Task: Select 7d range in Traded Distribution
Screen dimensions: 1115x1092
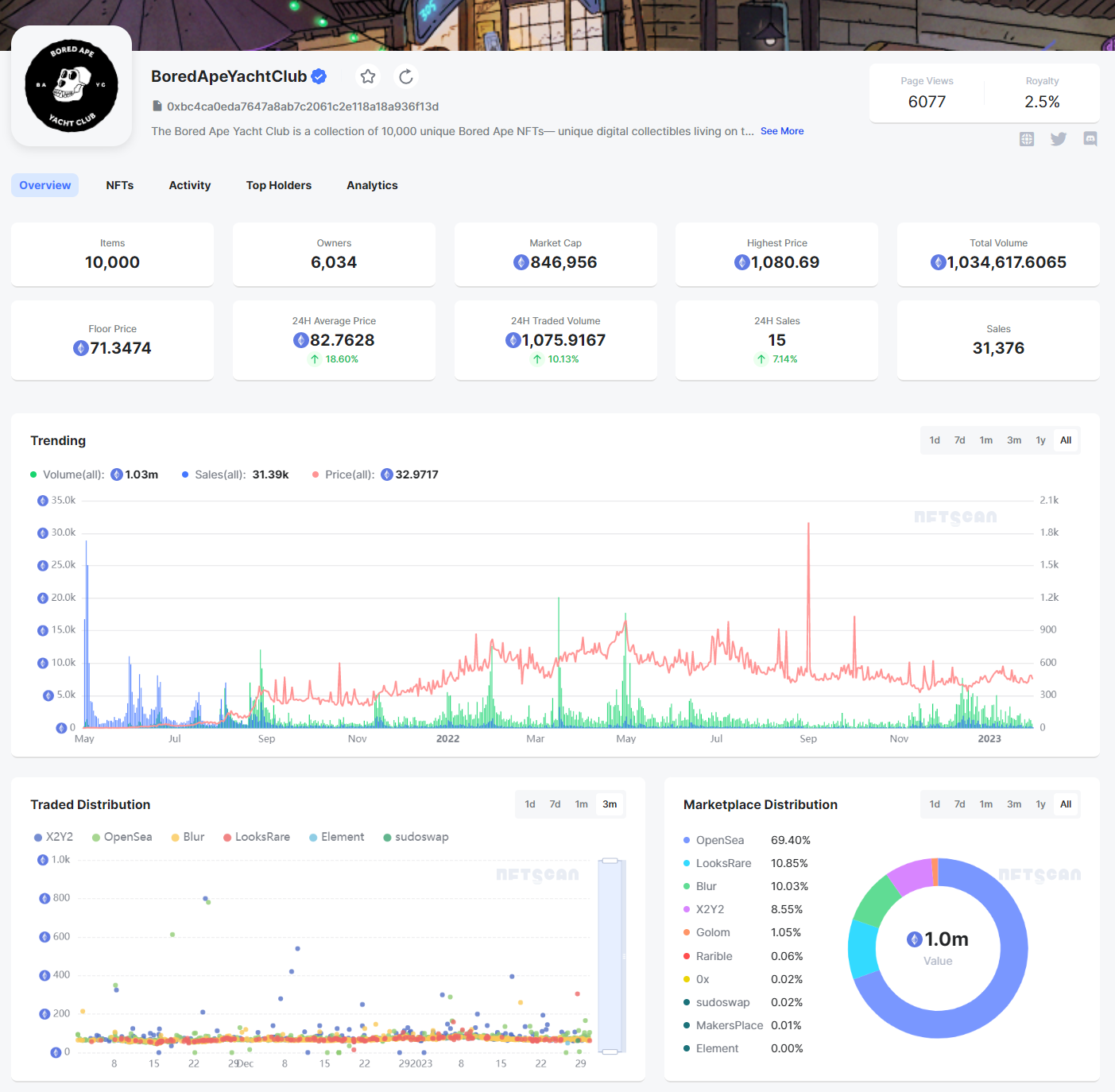Action: (x=555, y=804)
